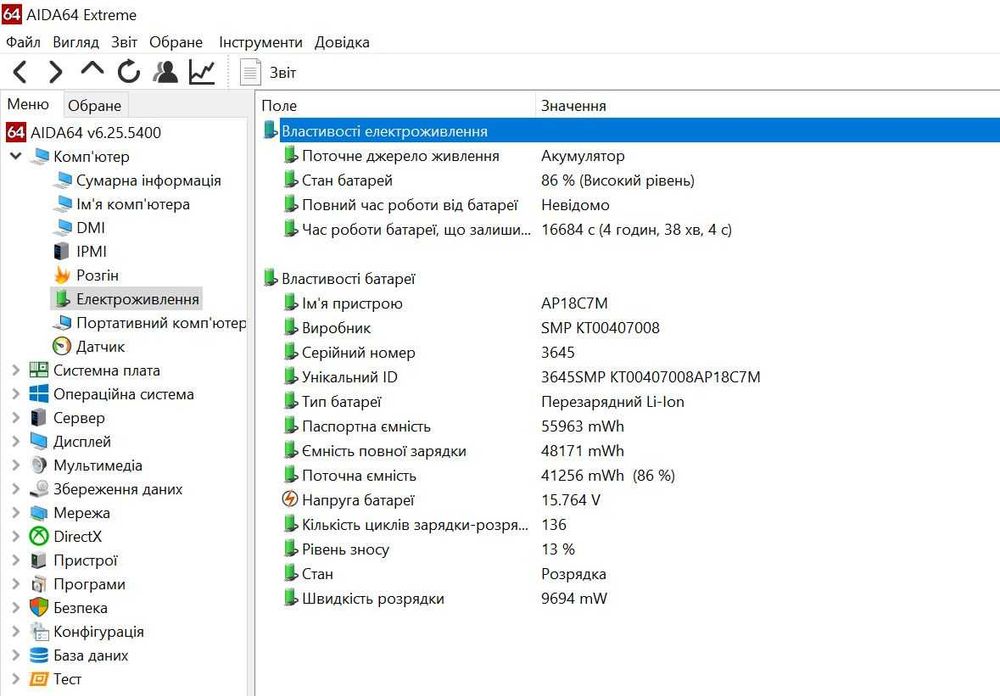This screenshot has height=696, width=1000.
Task: Select the Властивості батареї group row
Action: click(348, 279)
